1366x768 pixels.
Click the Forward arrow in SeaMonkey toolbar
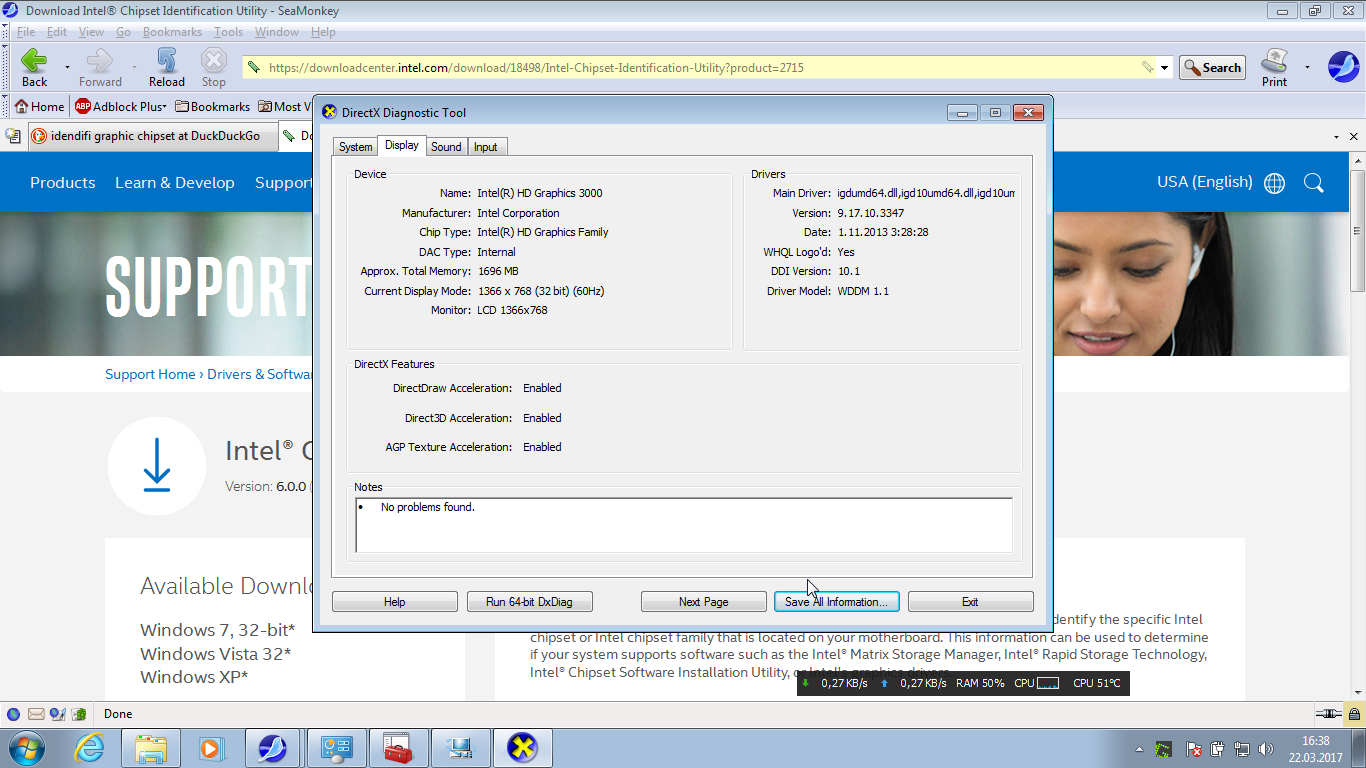(x=100, y=67)
